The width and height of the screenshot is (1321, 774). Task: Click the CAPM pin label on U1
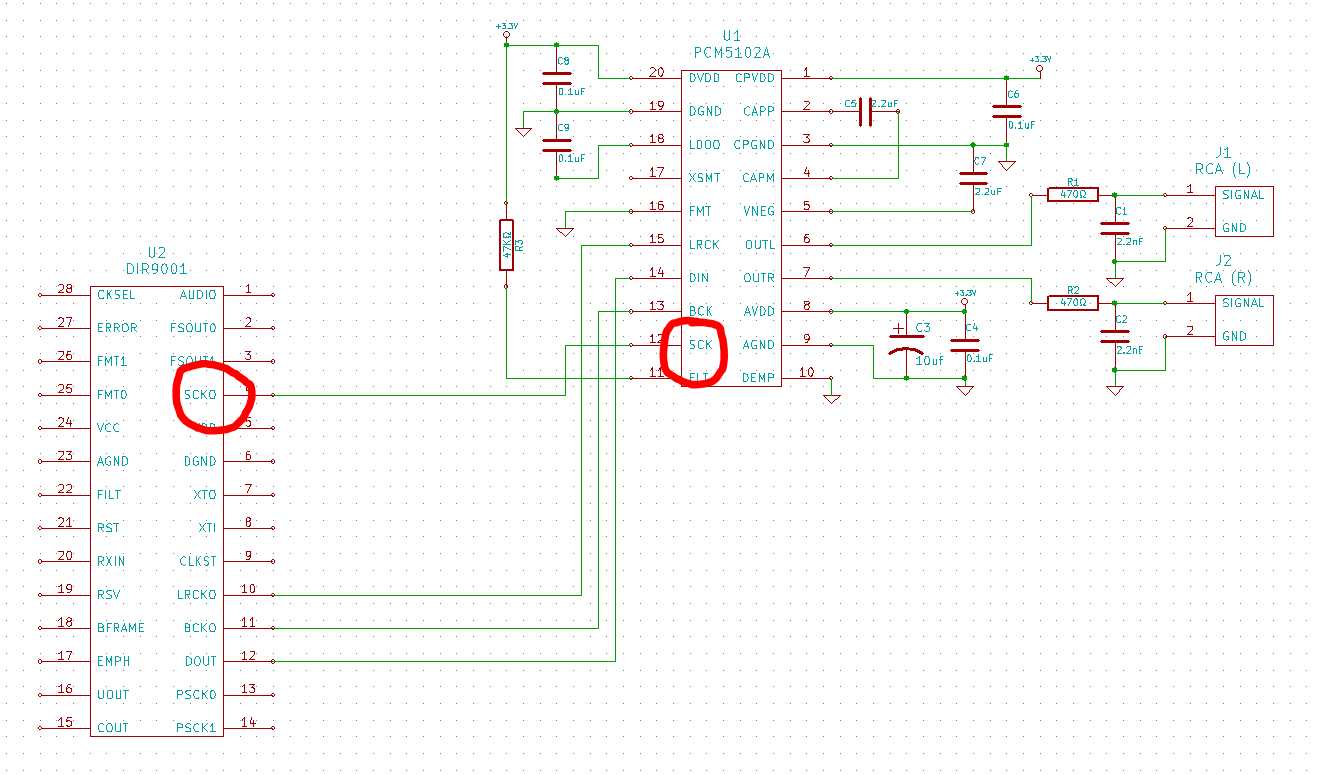point(758,178)
